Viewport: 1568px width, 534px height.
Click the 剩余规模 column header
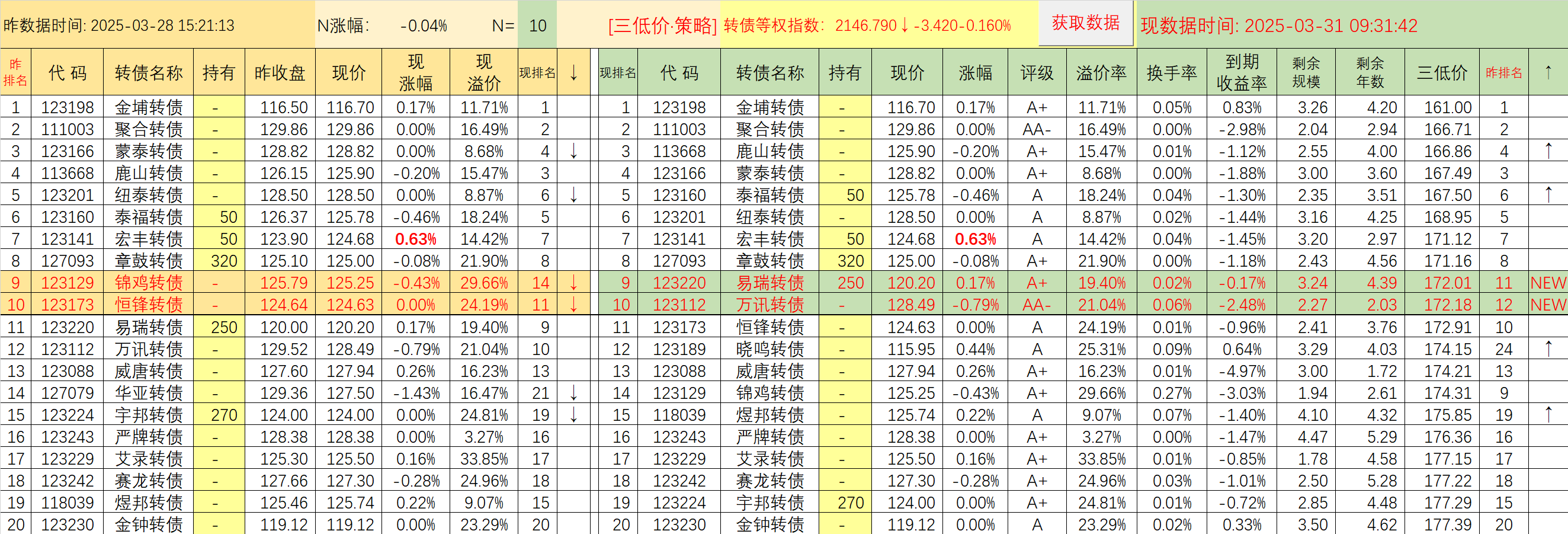tap(1306, 72)
